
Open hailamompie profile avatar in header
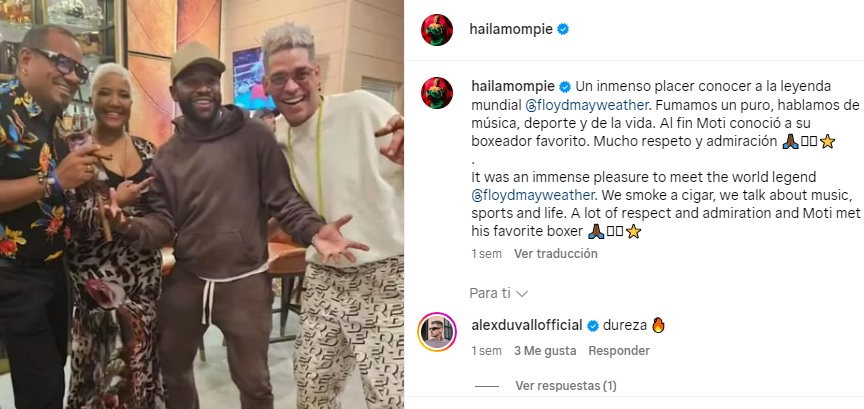(437, 30)
